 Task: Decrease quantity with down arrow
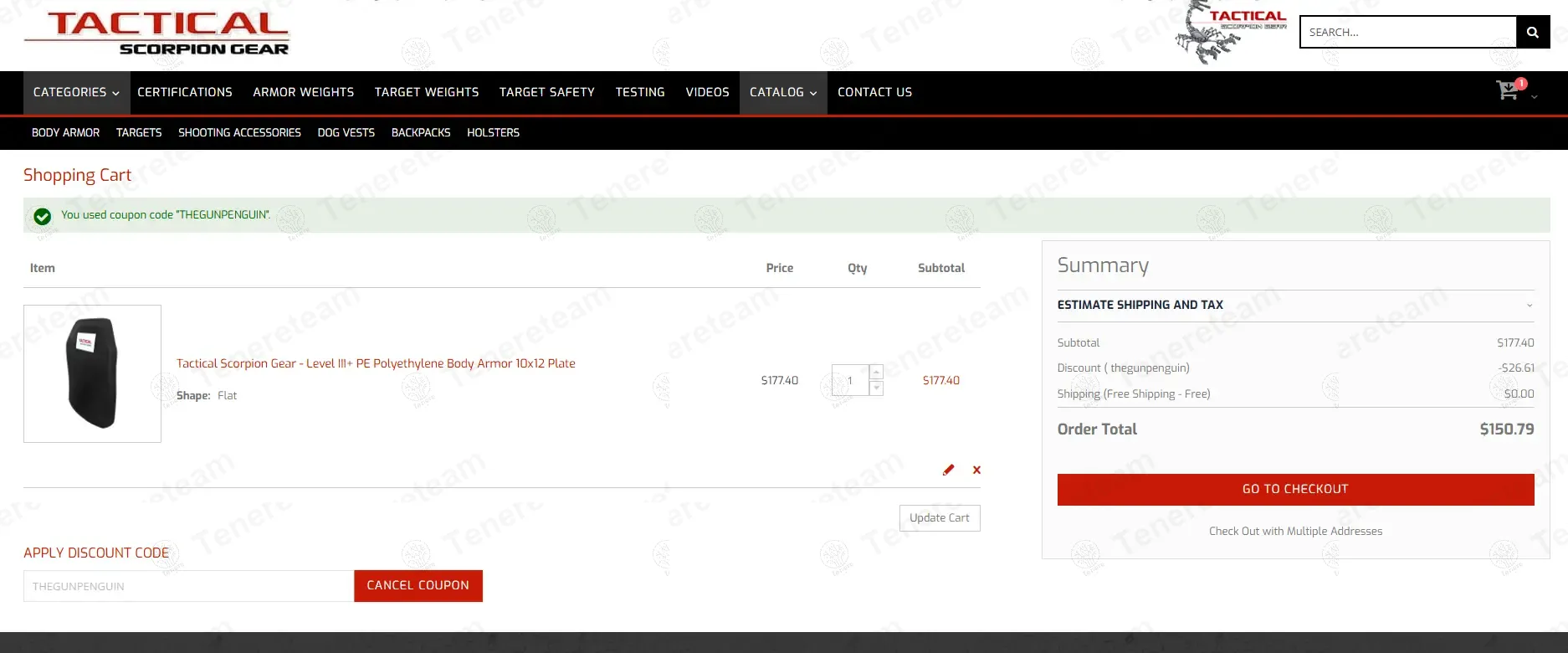[876, 388]
